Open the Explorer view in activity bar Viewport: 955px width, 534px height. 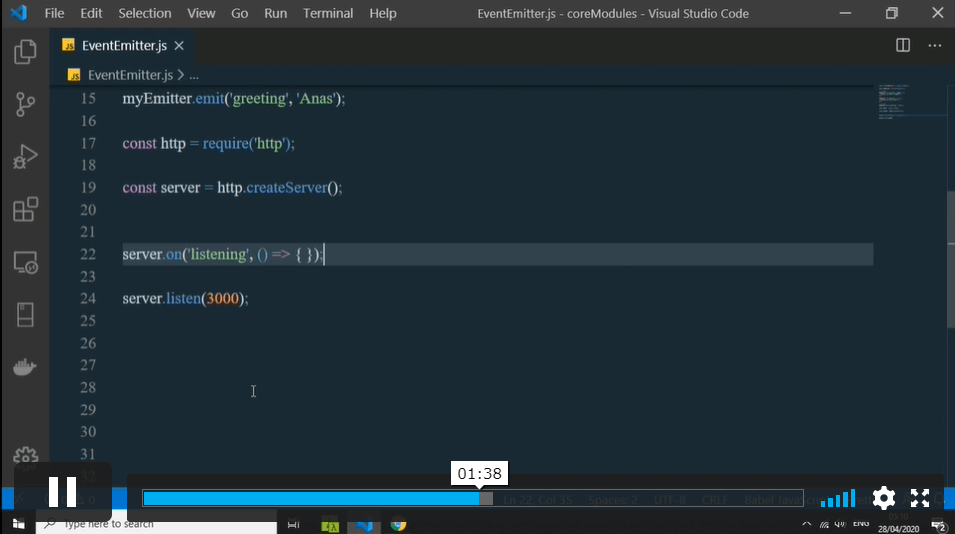click(x=25, y=52)
